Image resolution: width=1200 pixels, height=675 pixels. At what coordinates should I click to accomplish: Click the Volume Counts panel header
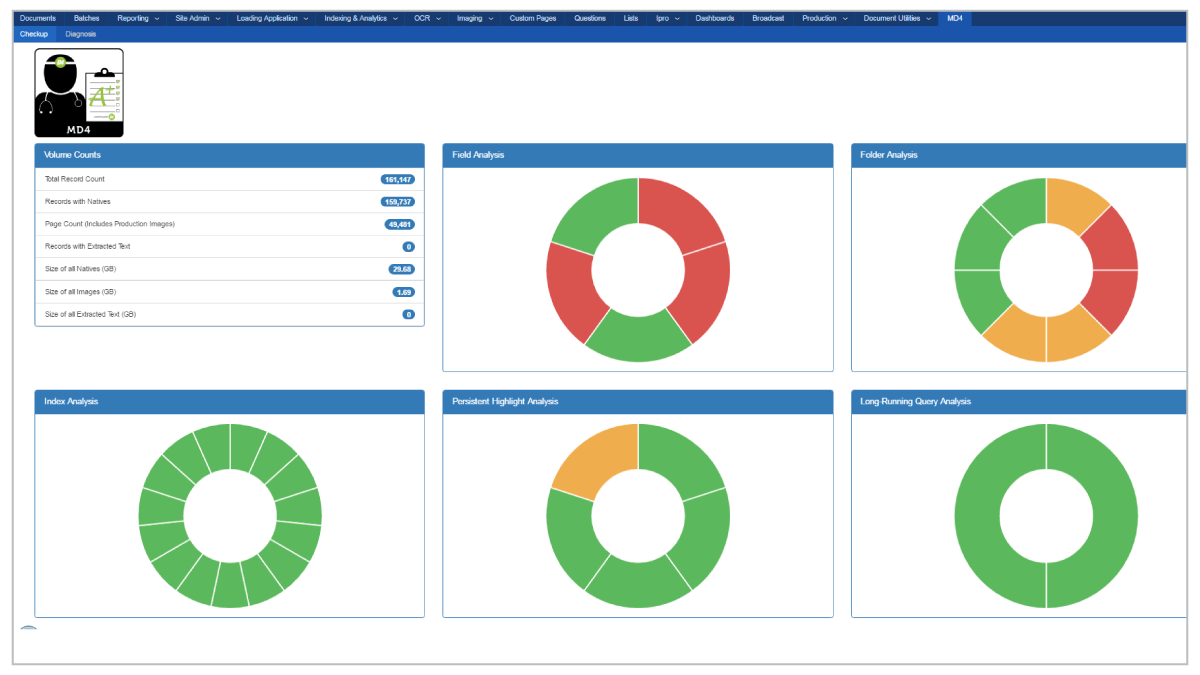point(229,155)
